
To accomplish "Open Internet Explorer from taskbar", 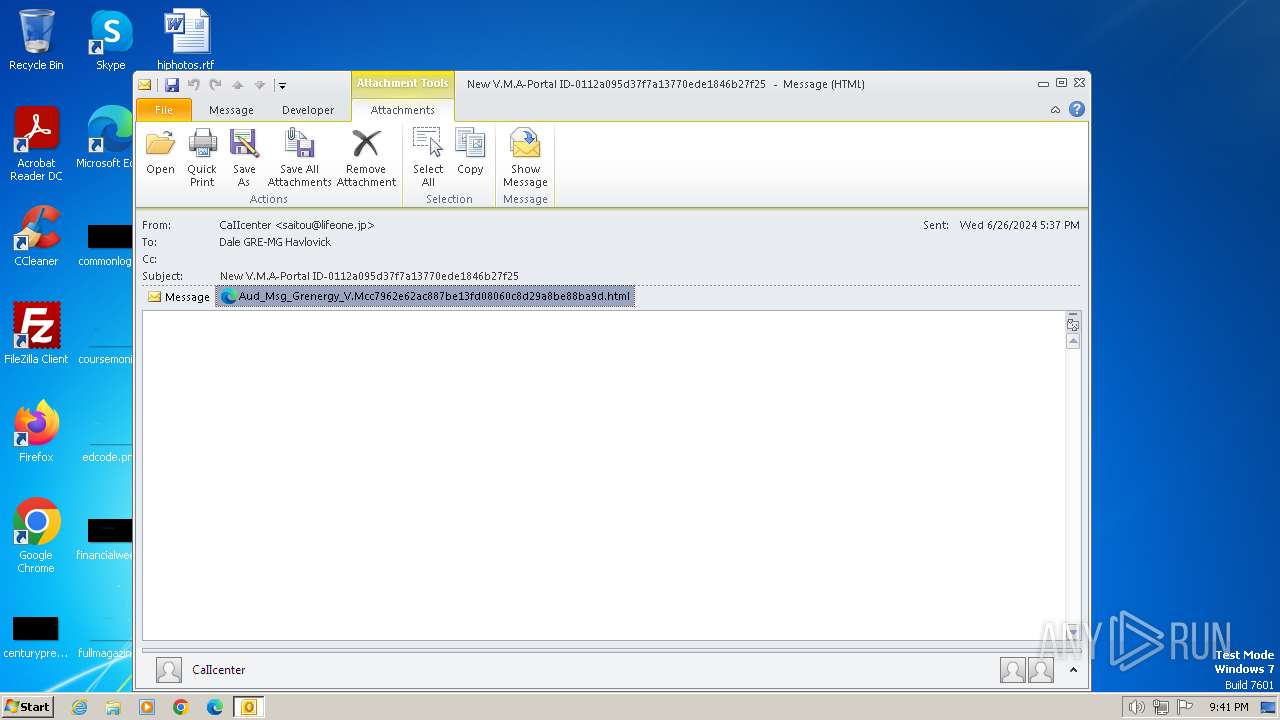I will point(79,707).
